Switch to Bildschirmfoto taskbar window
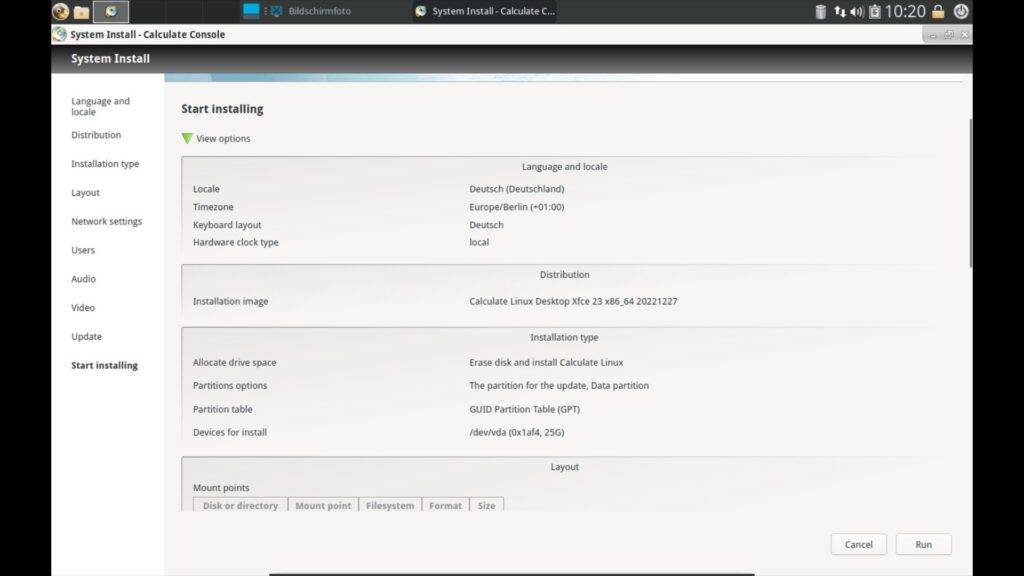 (x=312, y=11)
